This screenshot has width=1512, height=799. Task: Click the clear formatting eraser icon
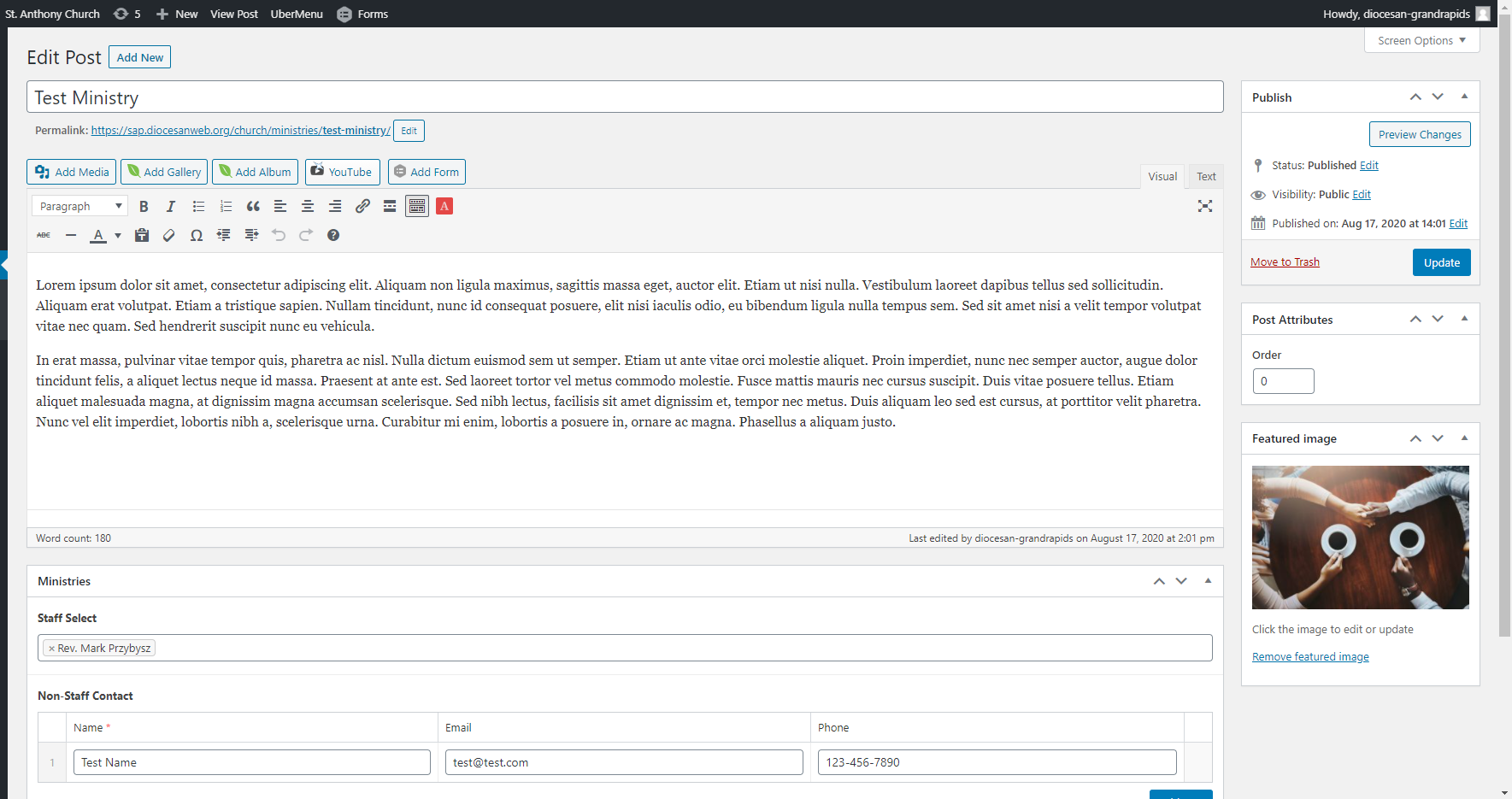pyautogui.click(x=169, y=235)
